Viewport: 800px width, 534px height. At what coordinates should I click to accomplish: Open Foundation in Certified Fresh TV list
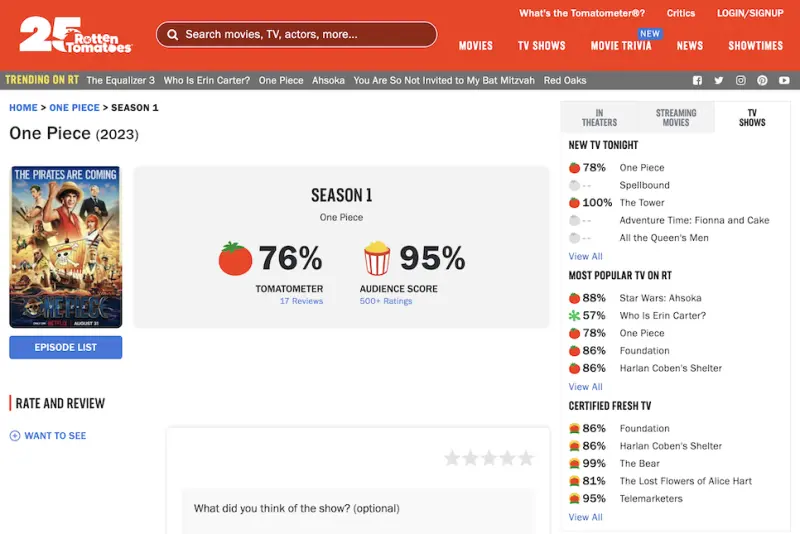[644, 428]
